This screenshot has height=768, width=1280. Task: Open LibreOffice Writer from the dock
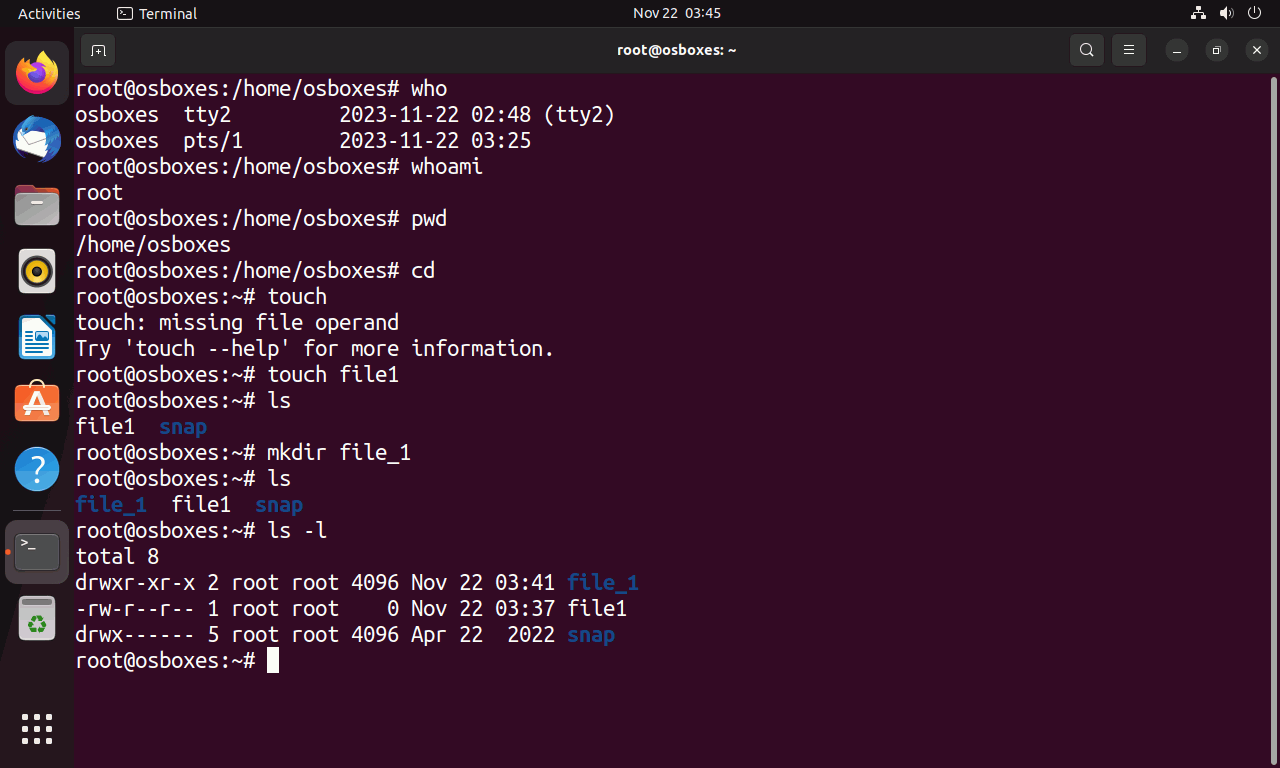(x=37, y=337)
